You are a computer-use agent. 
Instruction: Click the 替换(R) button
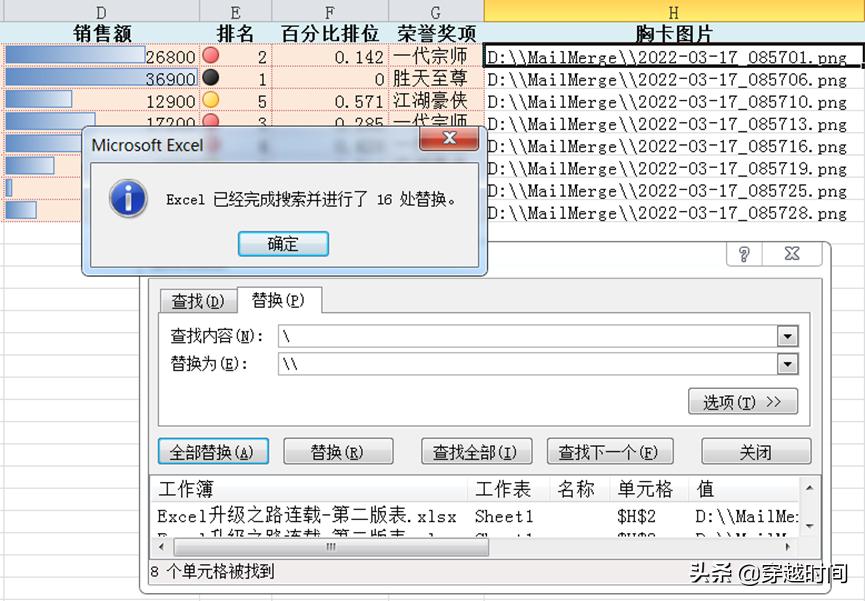pyautogui.click(x=338, y=451)
